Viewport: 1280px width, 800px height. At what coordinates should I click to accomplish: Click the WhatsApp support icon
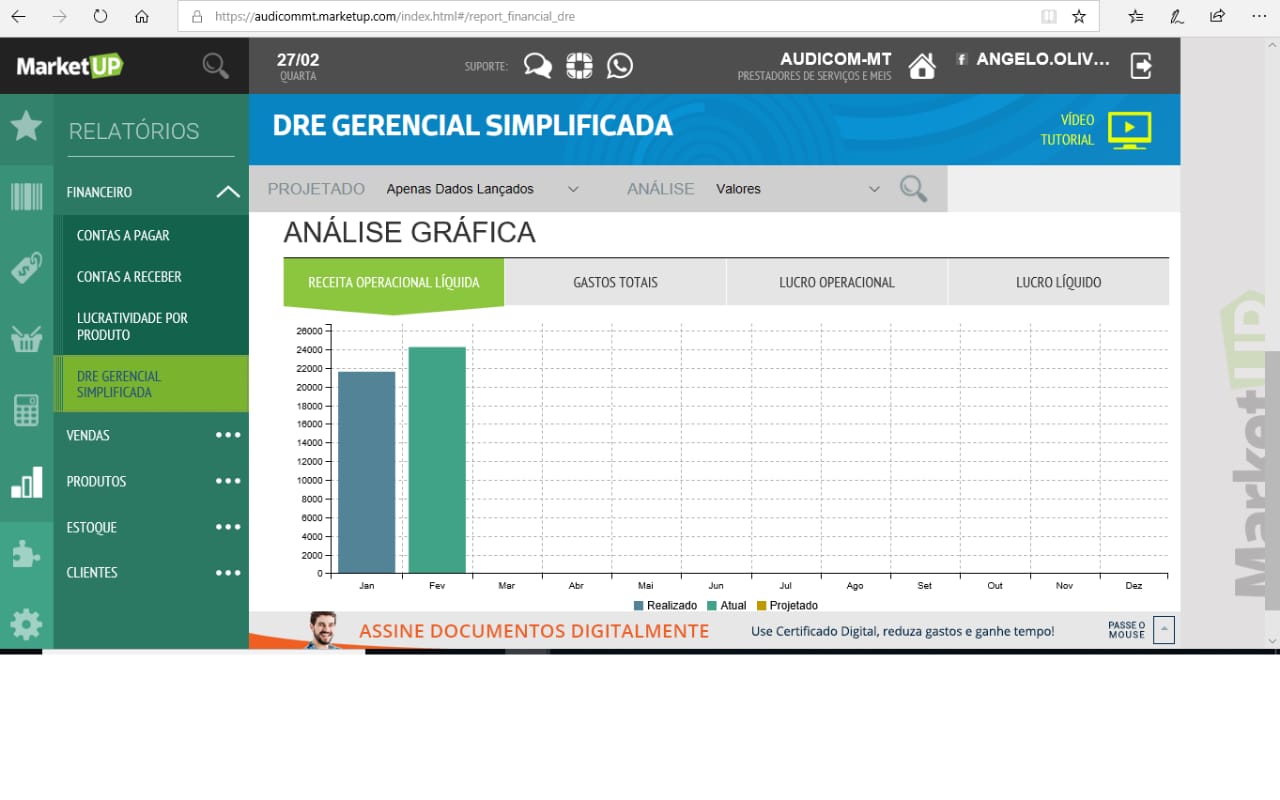[620, 66]
